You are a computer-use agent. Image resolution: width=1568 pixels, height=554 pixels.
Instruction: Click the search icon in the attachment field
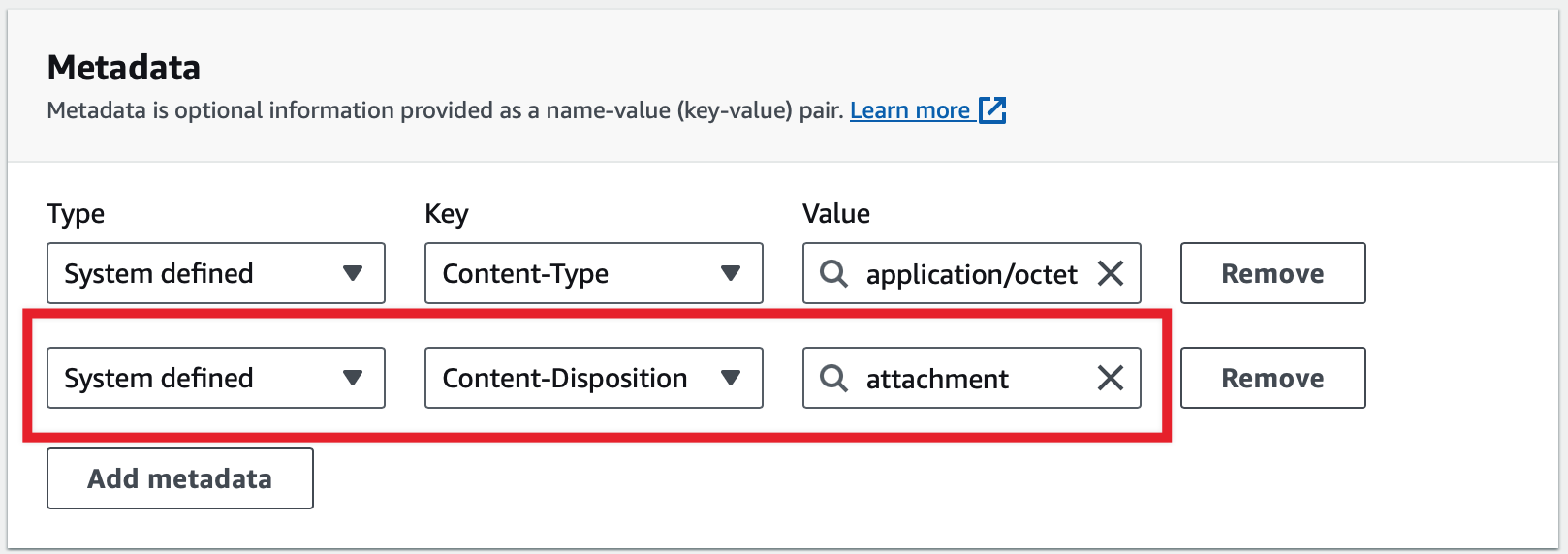click(x=833, y=378)
